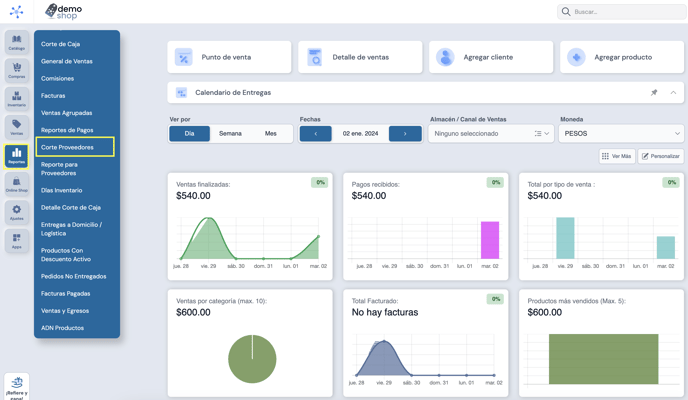This screenshot has height=400, width=688.
Task: Open Reporte para Proveedores menu item
Action: coord(59,169)
